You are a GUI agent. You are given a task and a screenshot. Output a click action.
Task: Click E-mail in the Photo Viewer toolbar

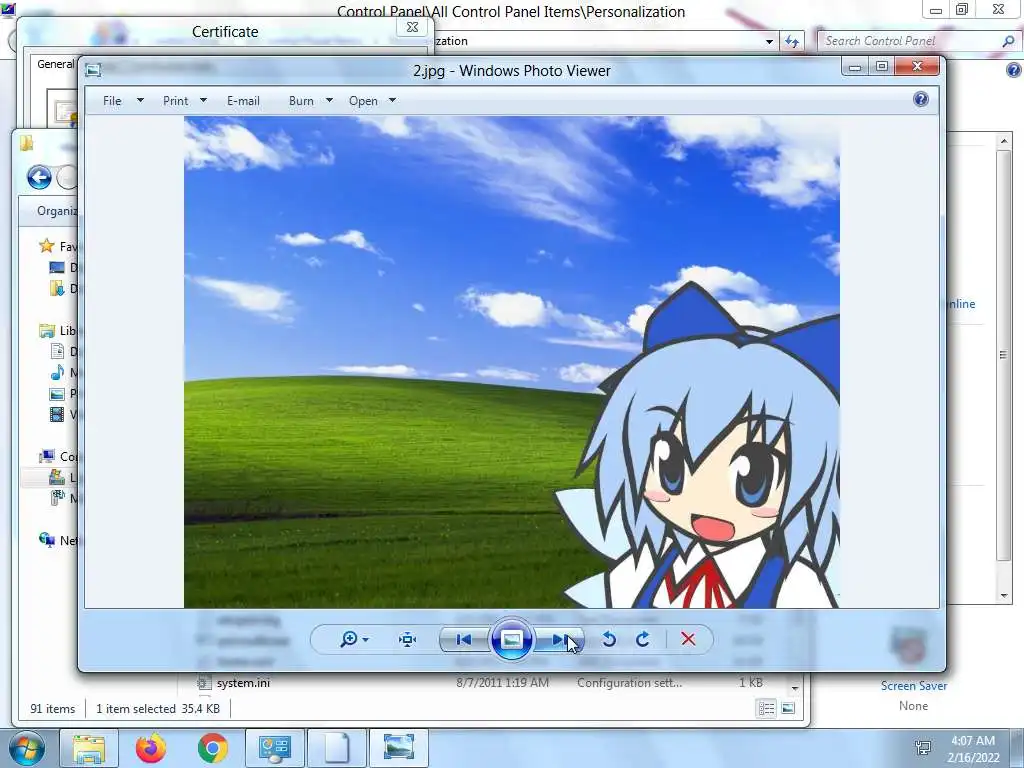pos(243,101)
